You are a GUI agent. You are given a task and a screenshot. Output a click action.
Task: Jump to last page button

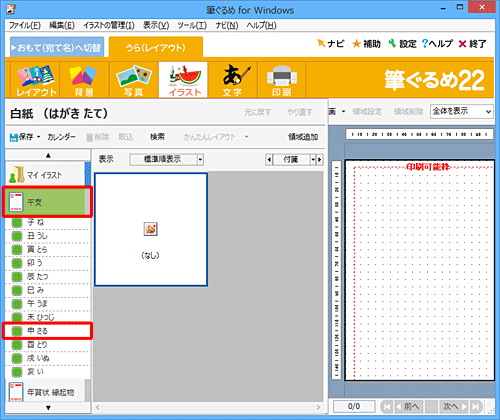(x=475, y=406)
